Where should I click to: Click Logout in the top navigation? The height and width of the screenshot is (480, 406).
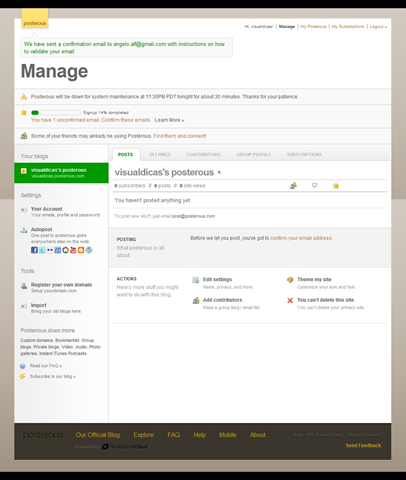[378, 26]
